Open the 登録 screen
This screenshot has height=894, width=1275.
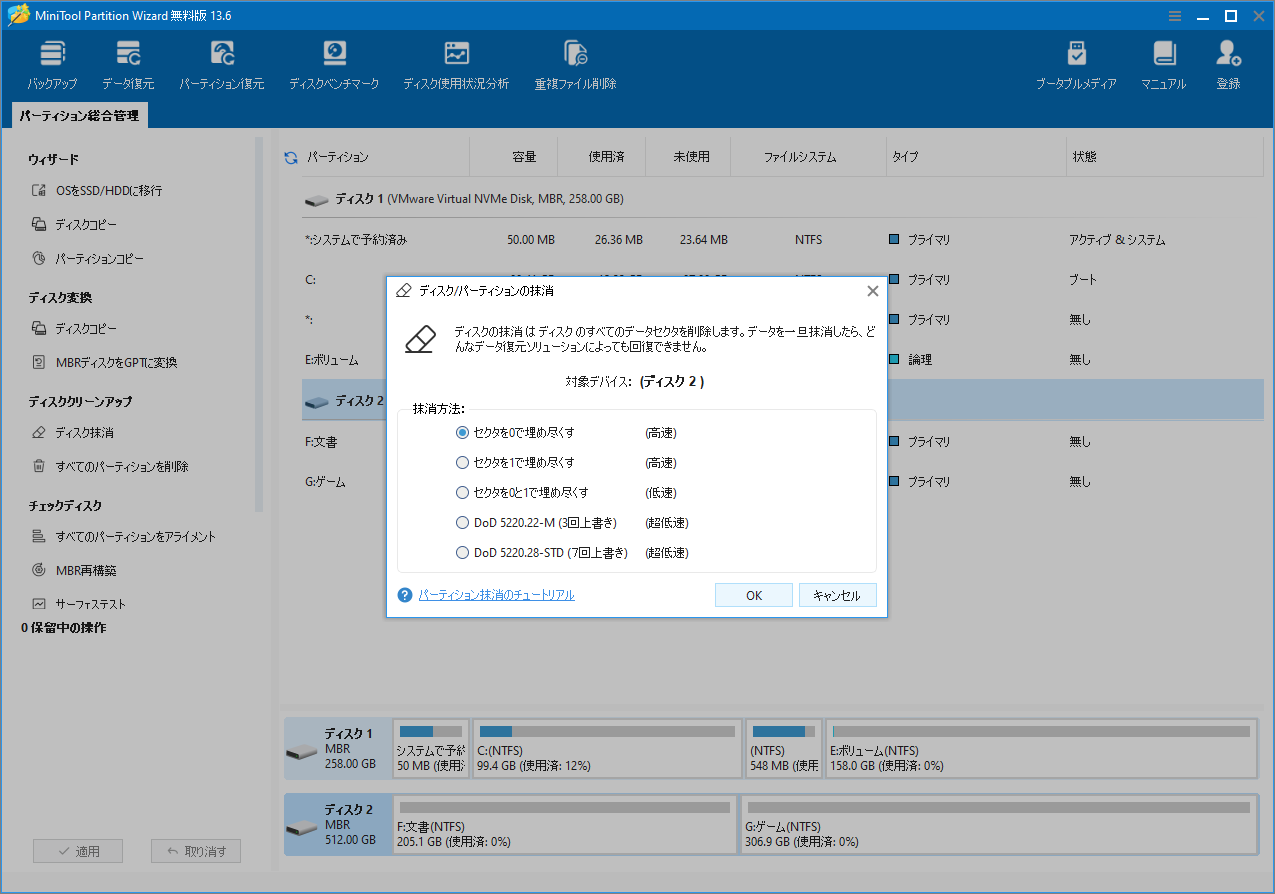[x=1227, y=62]
